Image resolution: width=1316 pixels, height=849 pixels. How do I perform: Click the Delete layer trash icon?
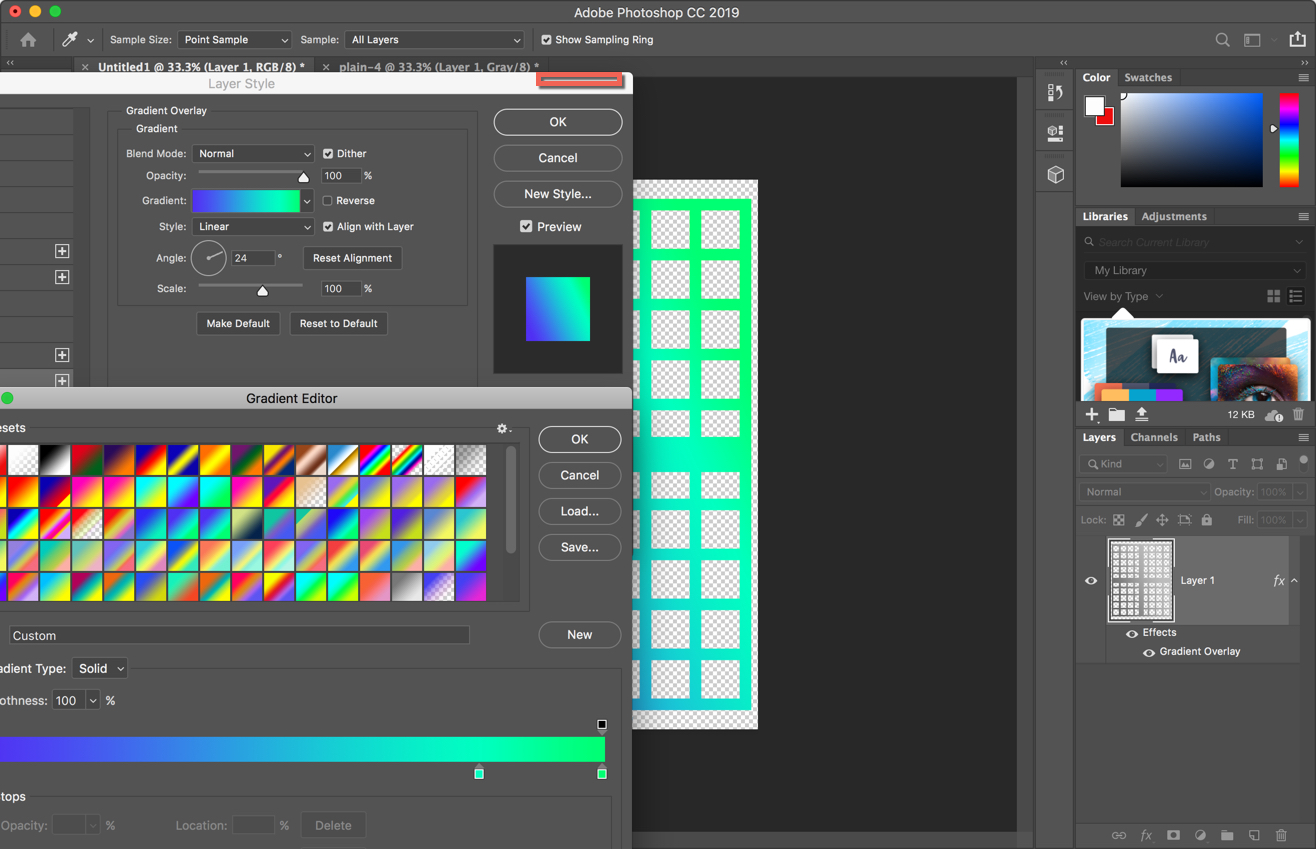point(1281,835)
